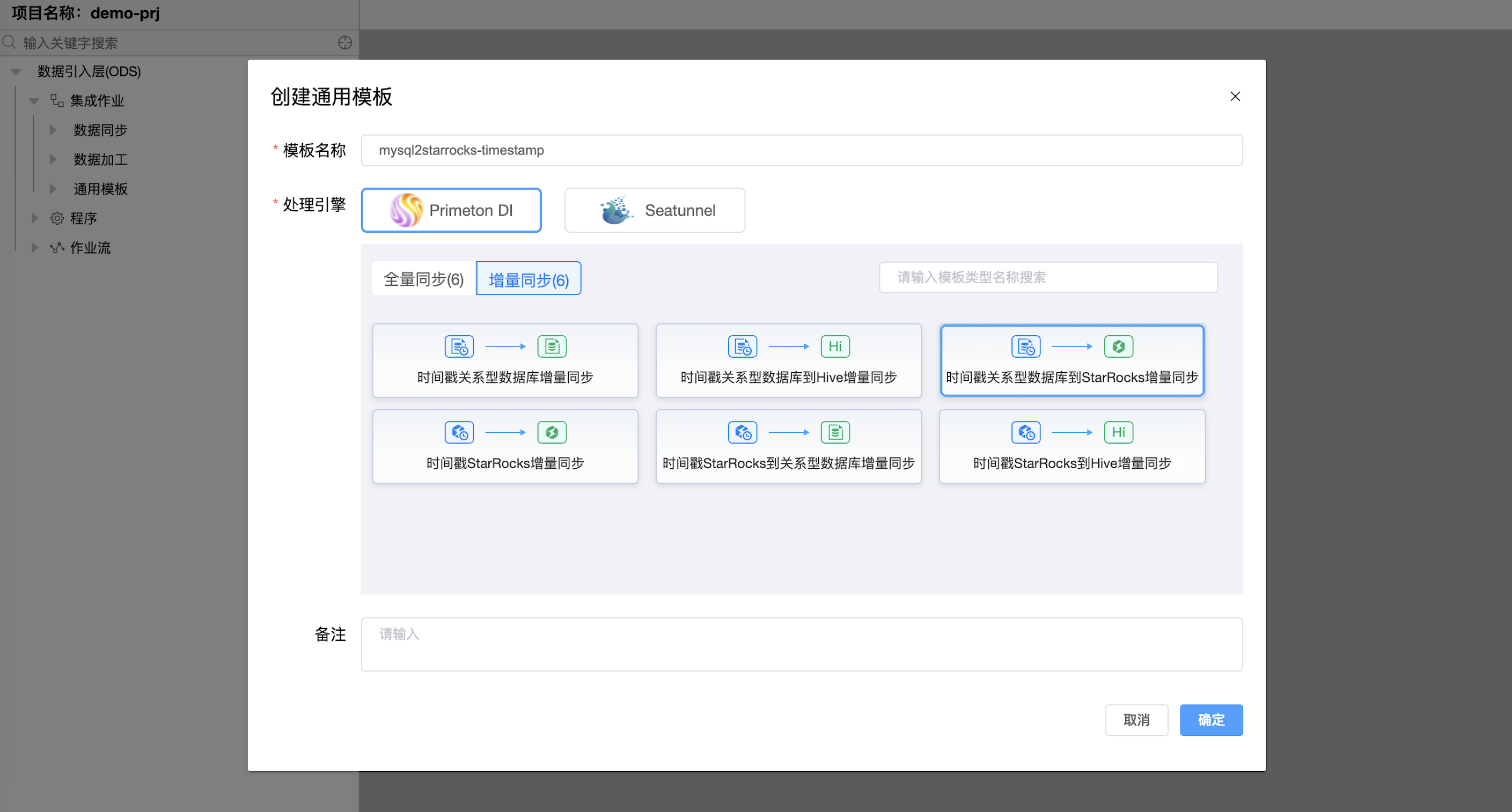Click the Seatunnel engine logo icon
The height and width of the screenshot is (812, 1512).
coord(616,210)
